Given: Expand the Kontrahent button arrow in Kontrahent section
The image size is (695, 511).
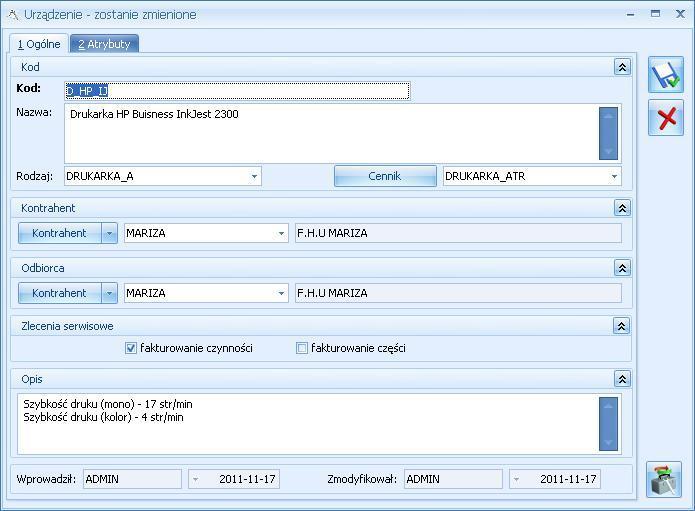Looking at the screenshot, I should 109,233.
